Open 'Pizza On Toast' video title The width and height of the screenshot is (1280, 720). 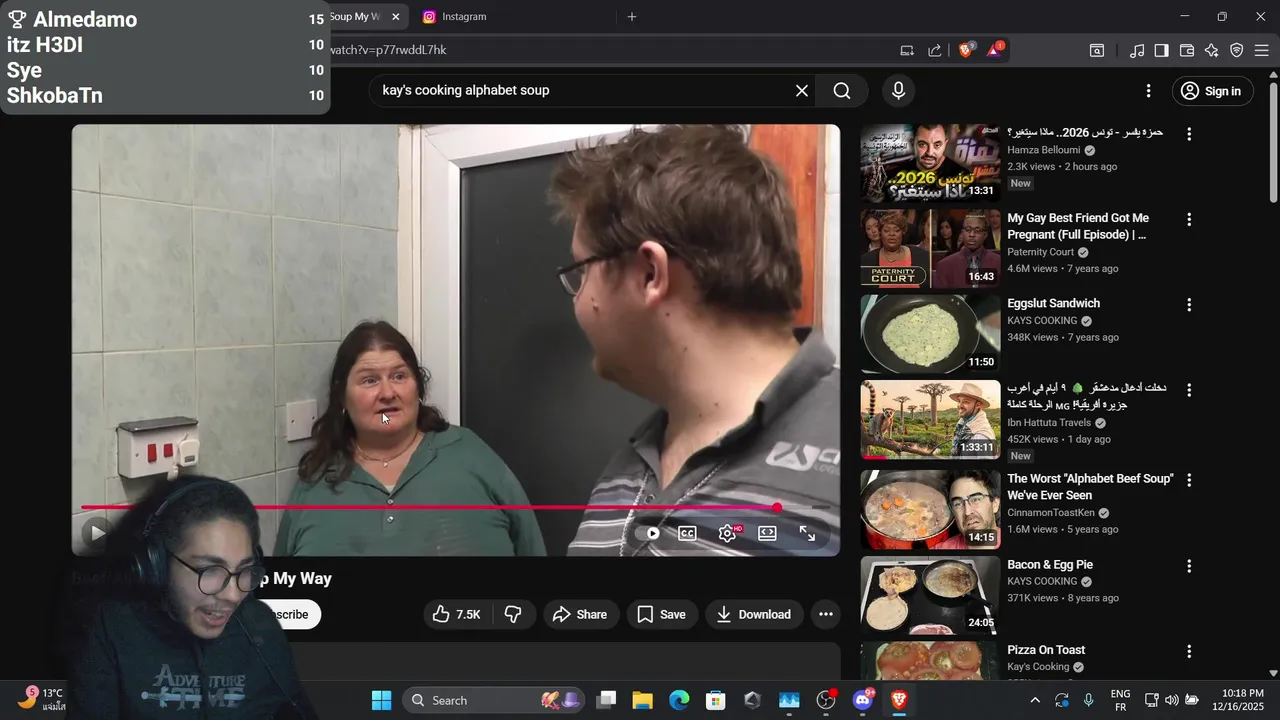pos(1046,650)
